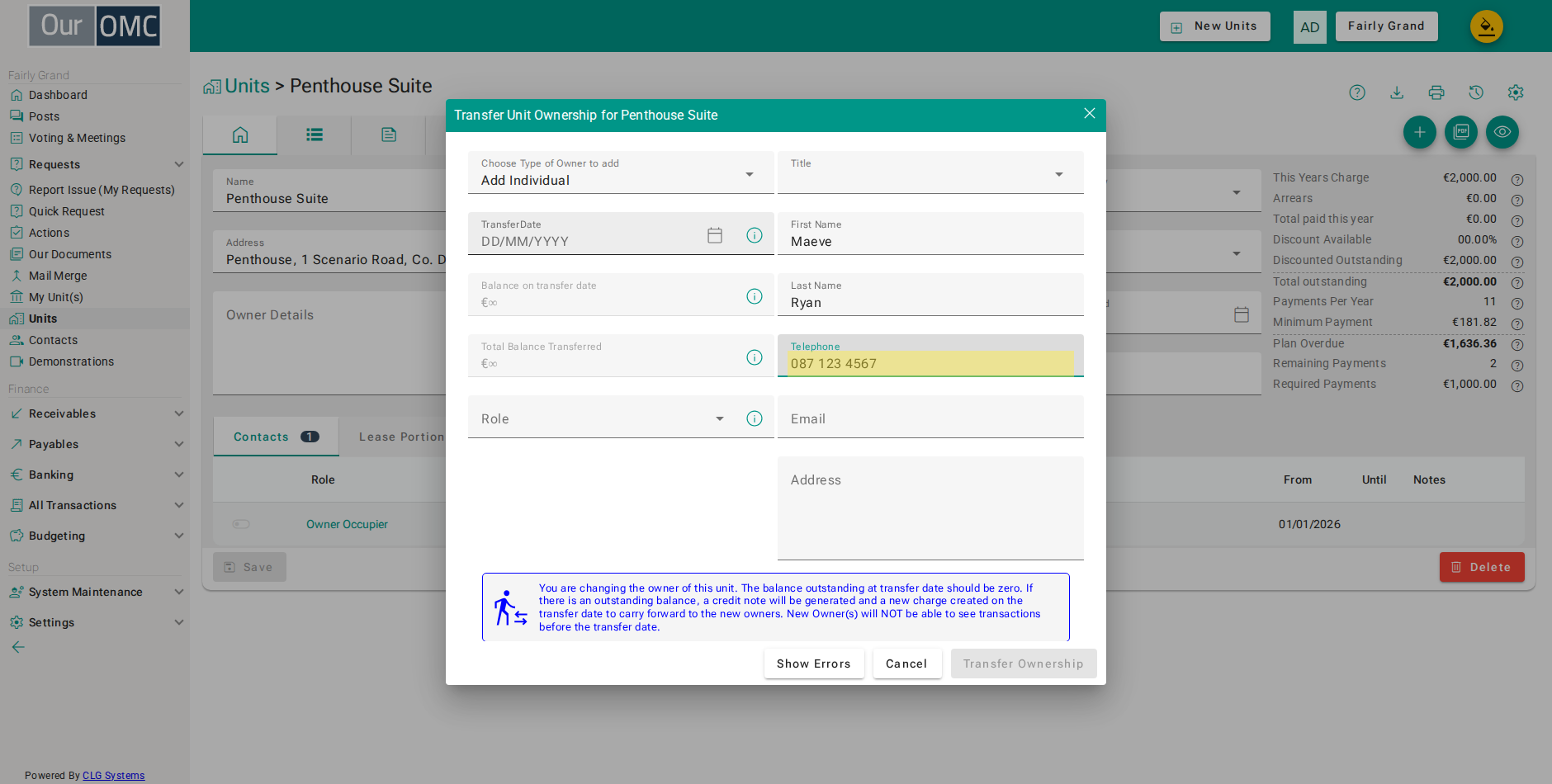Click the green PDF export button
This screenshot has height=784, width=1552.
[1461, 132]
